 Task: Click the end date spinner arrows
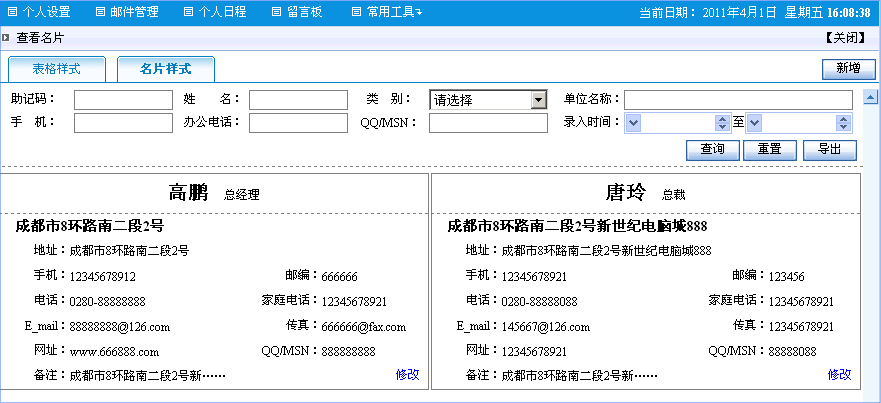pos(843,123)
